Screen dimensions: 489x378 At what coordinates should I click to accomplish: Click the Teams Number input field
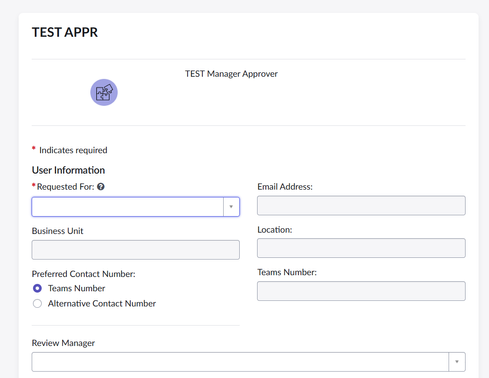361,291
